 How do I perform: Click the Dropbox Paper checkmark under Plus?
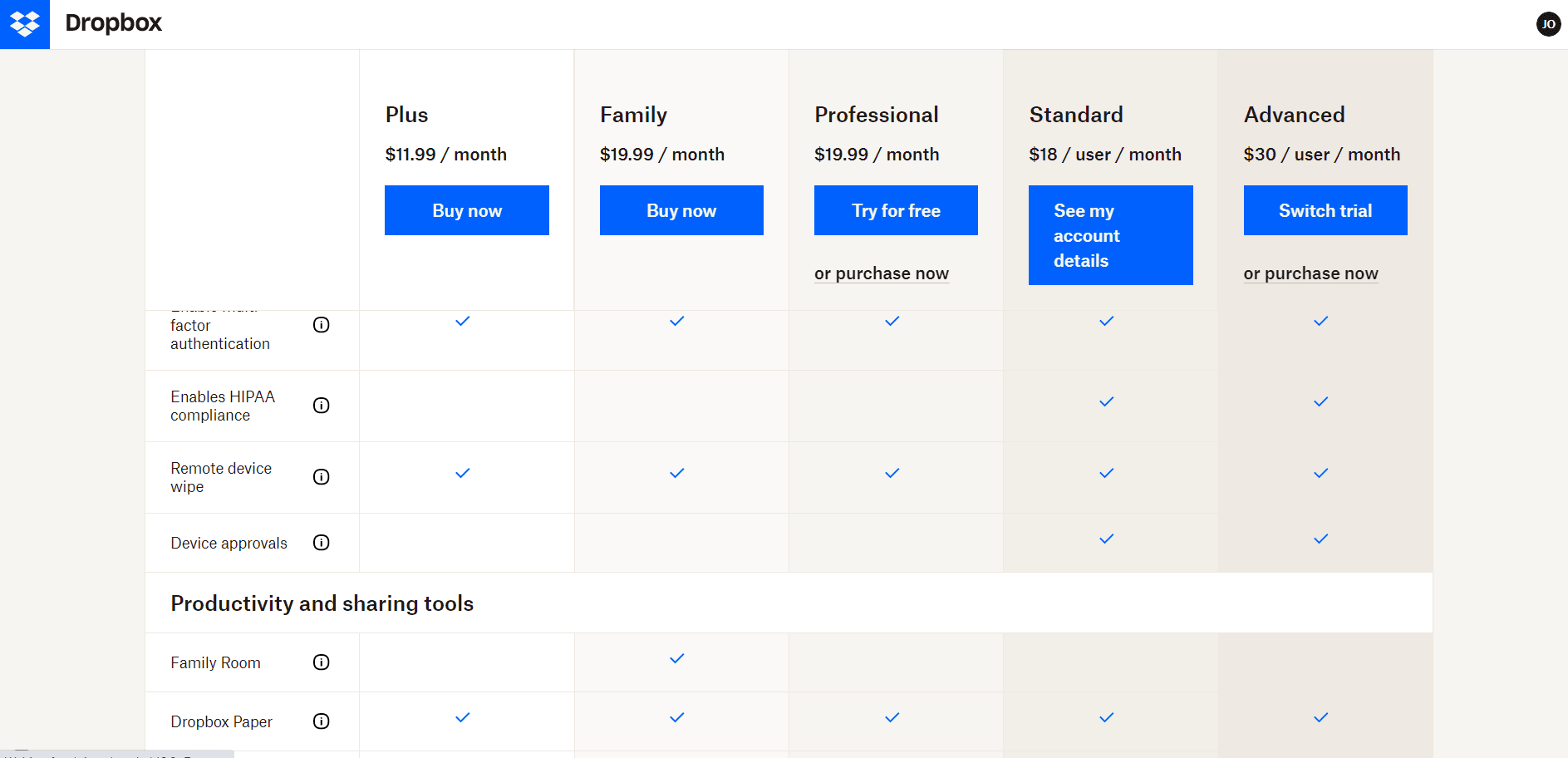tap(462, 717)
